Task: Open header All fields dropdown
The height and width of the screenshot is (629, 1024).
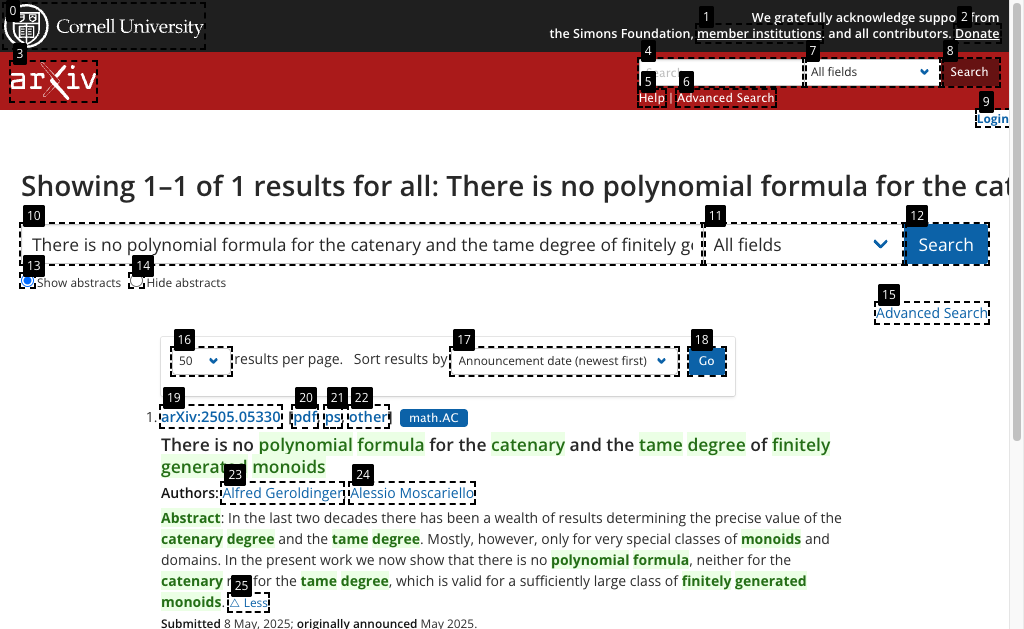Action: click(872, 72)
